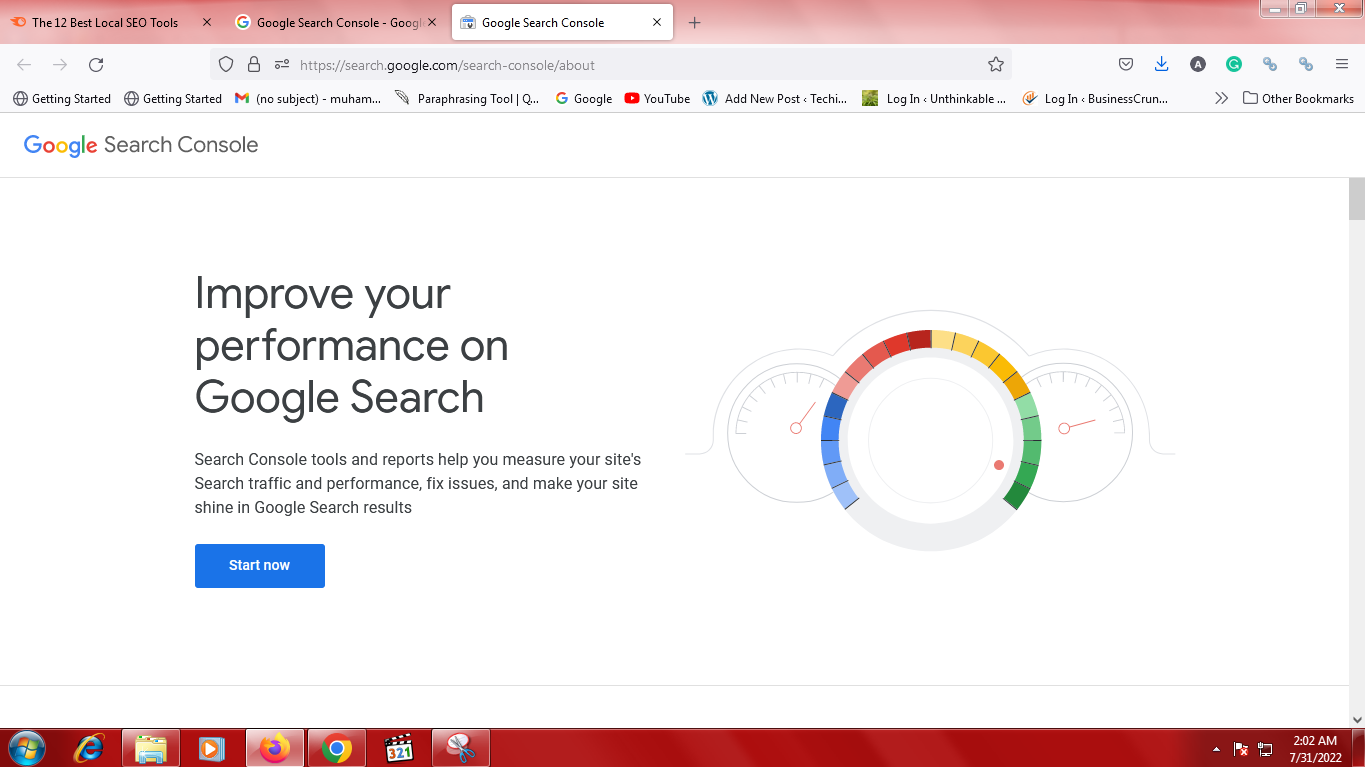This screenshot has height=767, width=1365.
Task: Bookmark this page with the star
Action: pos(996,65)
